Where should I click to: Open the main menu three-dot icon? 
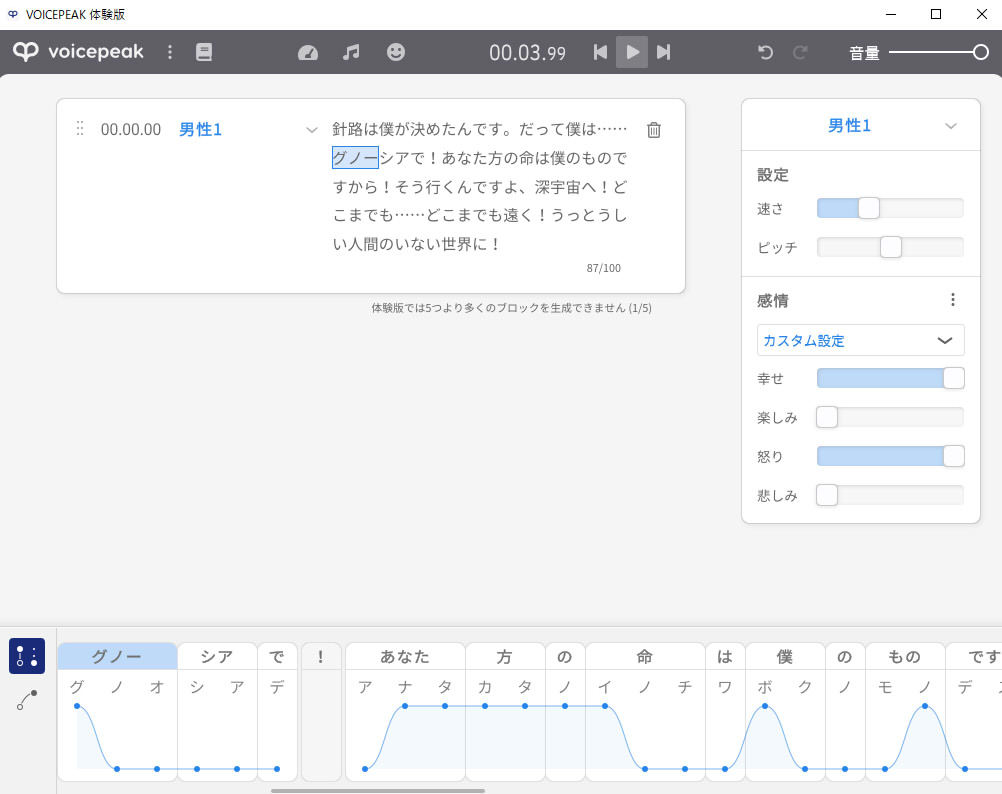click(169, 52)
